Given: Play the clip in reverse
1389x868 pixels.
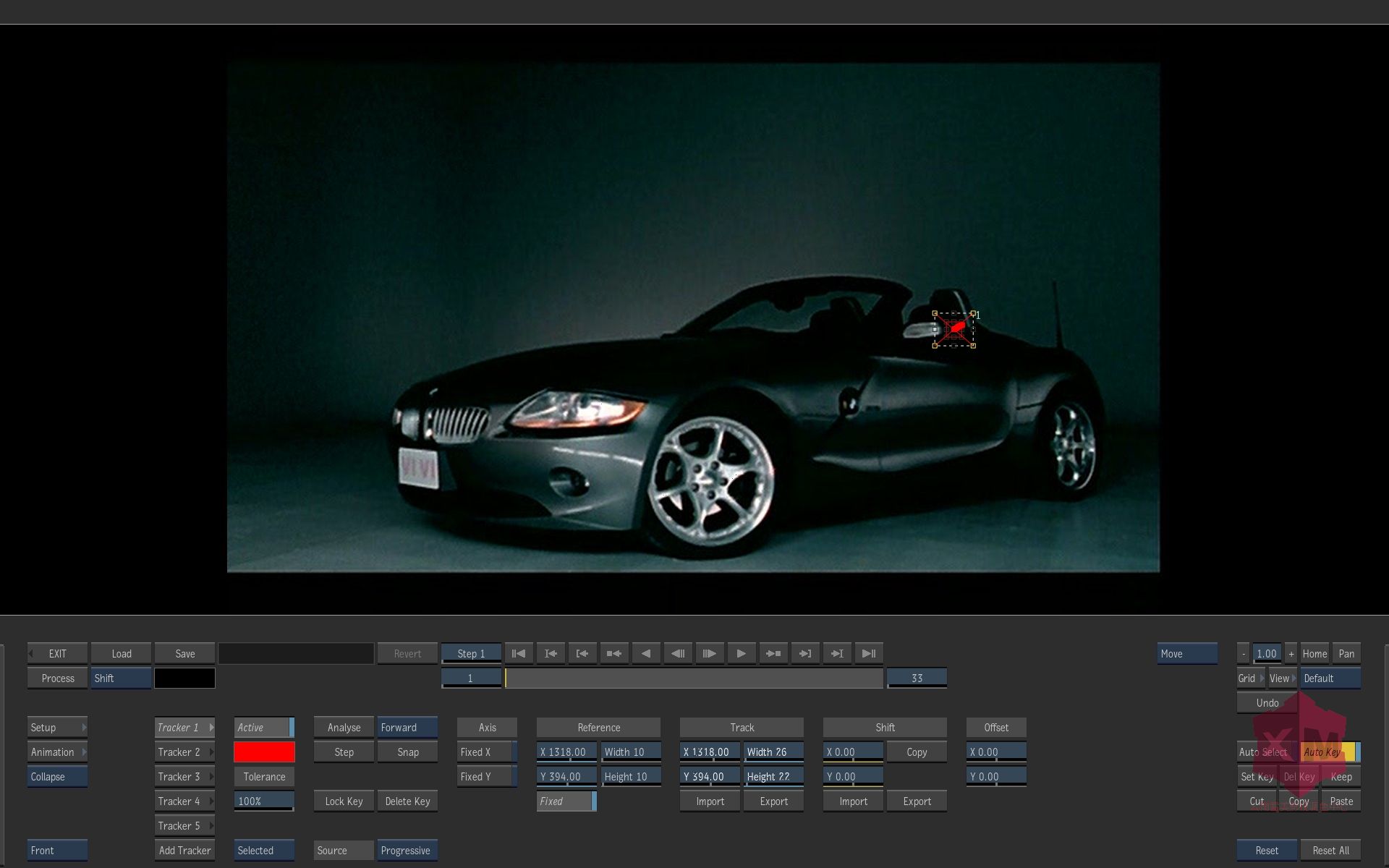Looking at the screenshot, I should click(646, 653).
